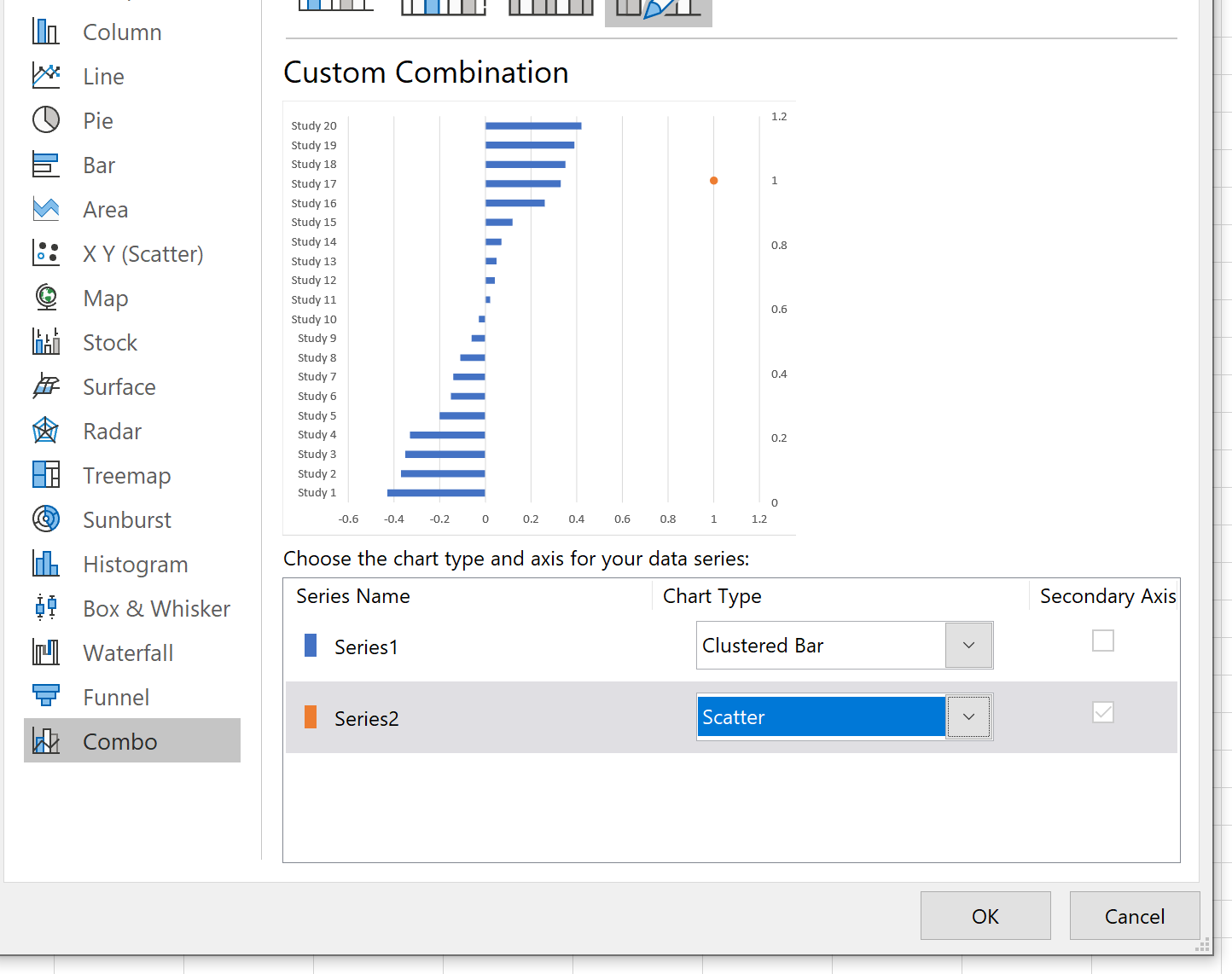Enable secondary axis for Series1
The width and height of the screenshot is (1232, 974).
(x=1103, y=641)
